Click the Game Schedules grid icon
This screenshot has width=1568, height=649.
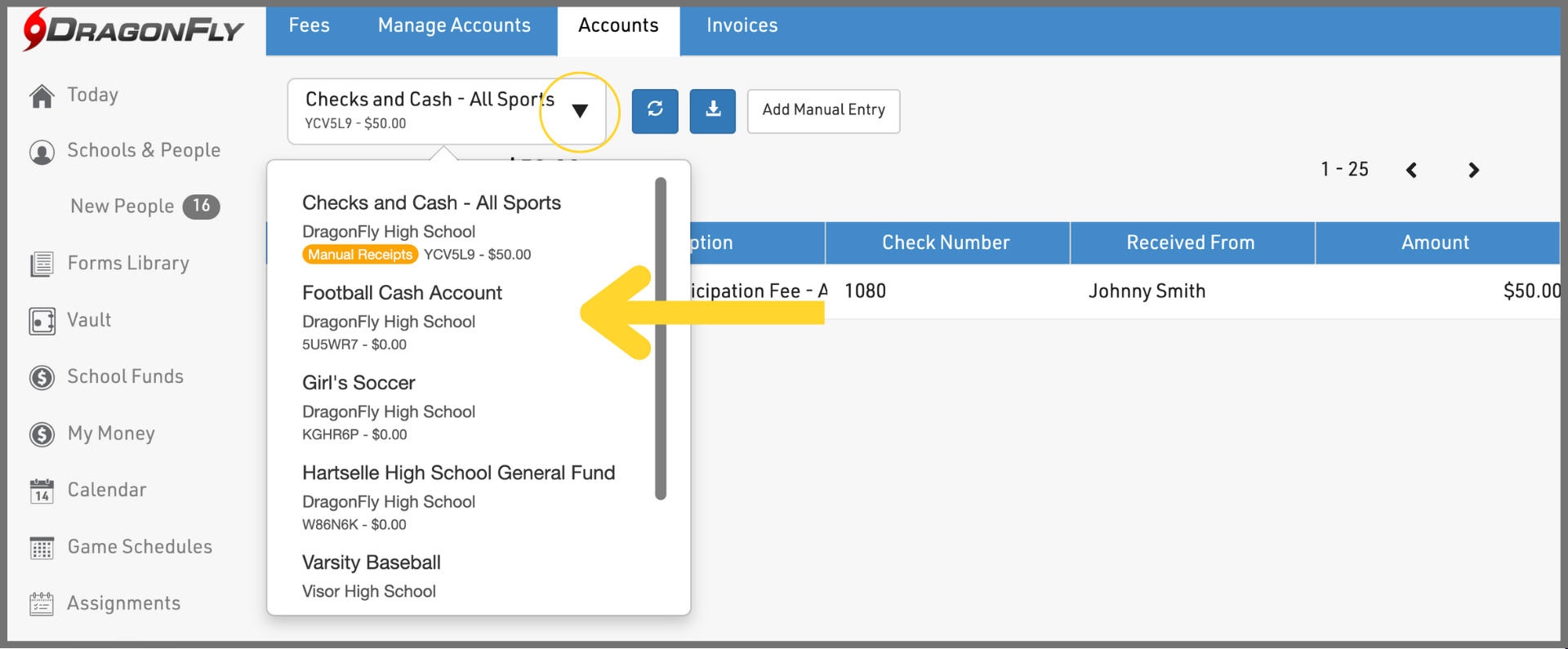click(42, 548)
